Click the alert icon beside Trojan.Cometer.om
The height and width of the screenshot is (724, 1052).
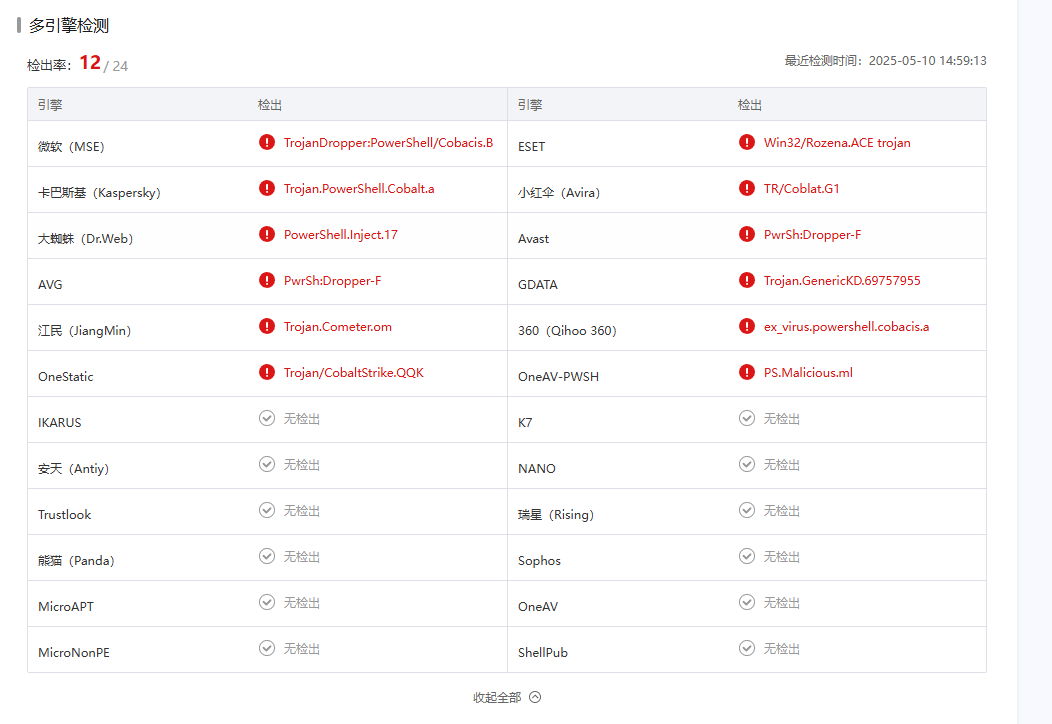[267, 326]
